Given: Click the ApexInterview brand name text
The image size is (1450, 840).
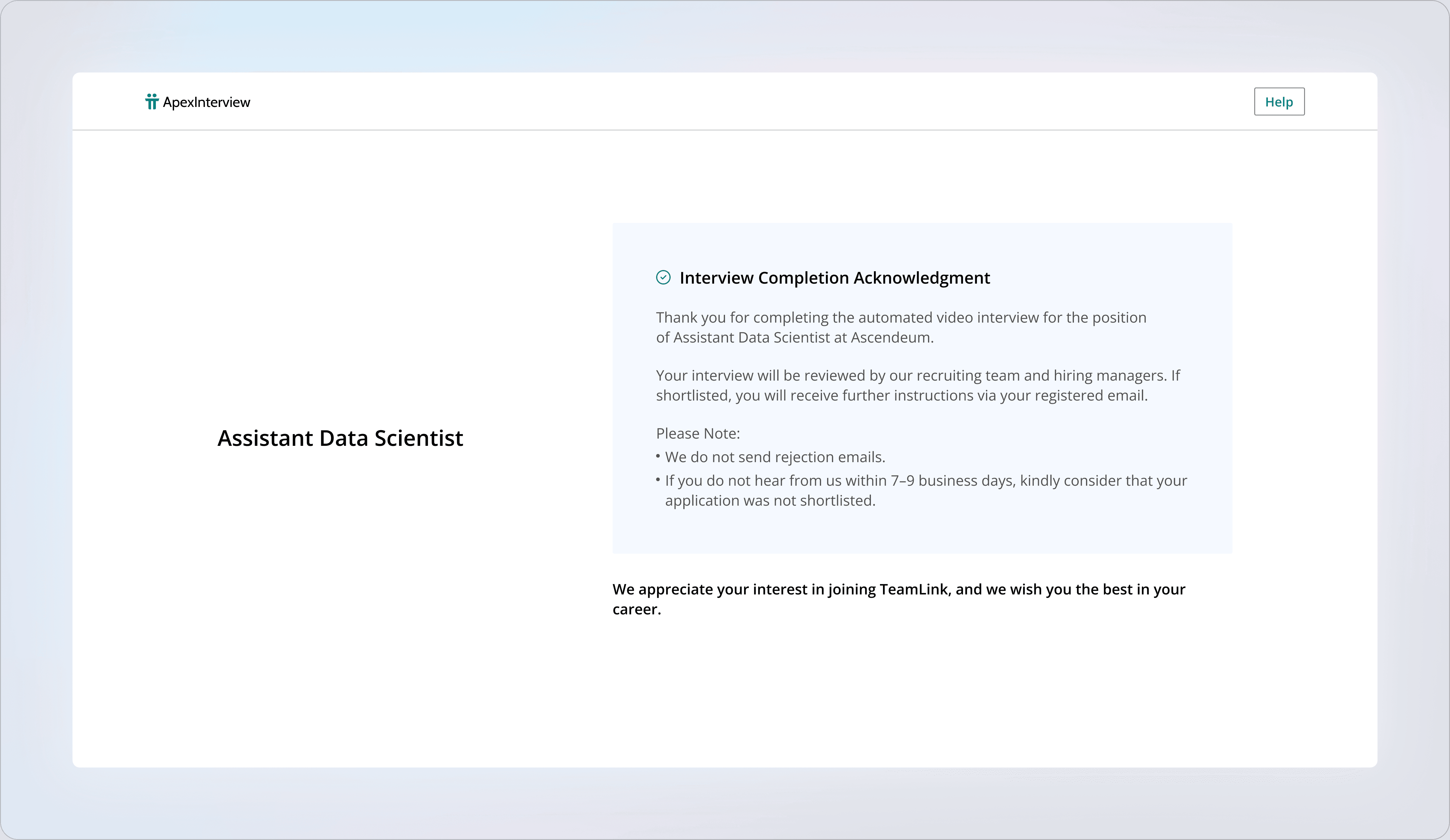Looking at the screenshot, I should coord(206,102).
